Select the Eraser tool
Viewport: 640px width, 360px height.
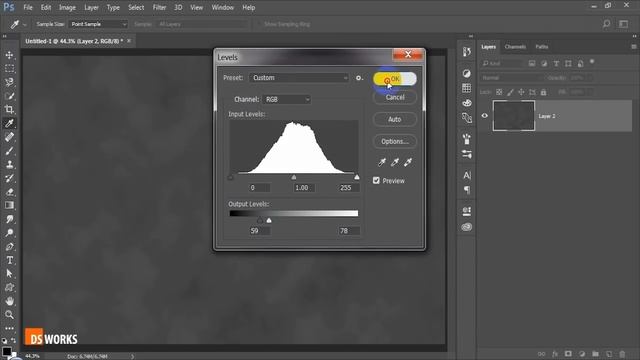9,192
